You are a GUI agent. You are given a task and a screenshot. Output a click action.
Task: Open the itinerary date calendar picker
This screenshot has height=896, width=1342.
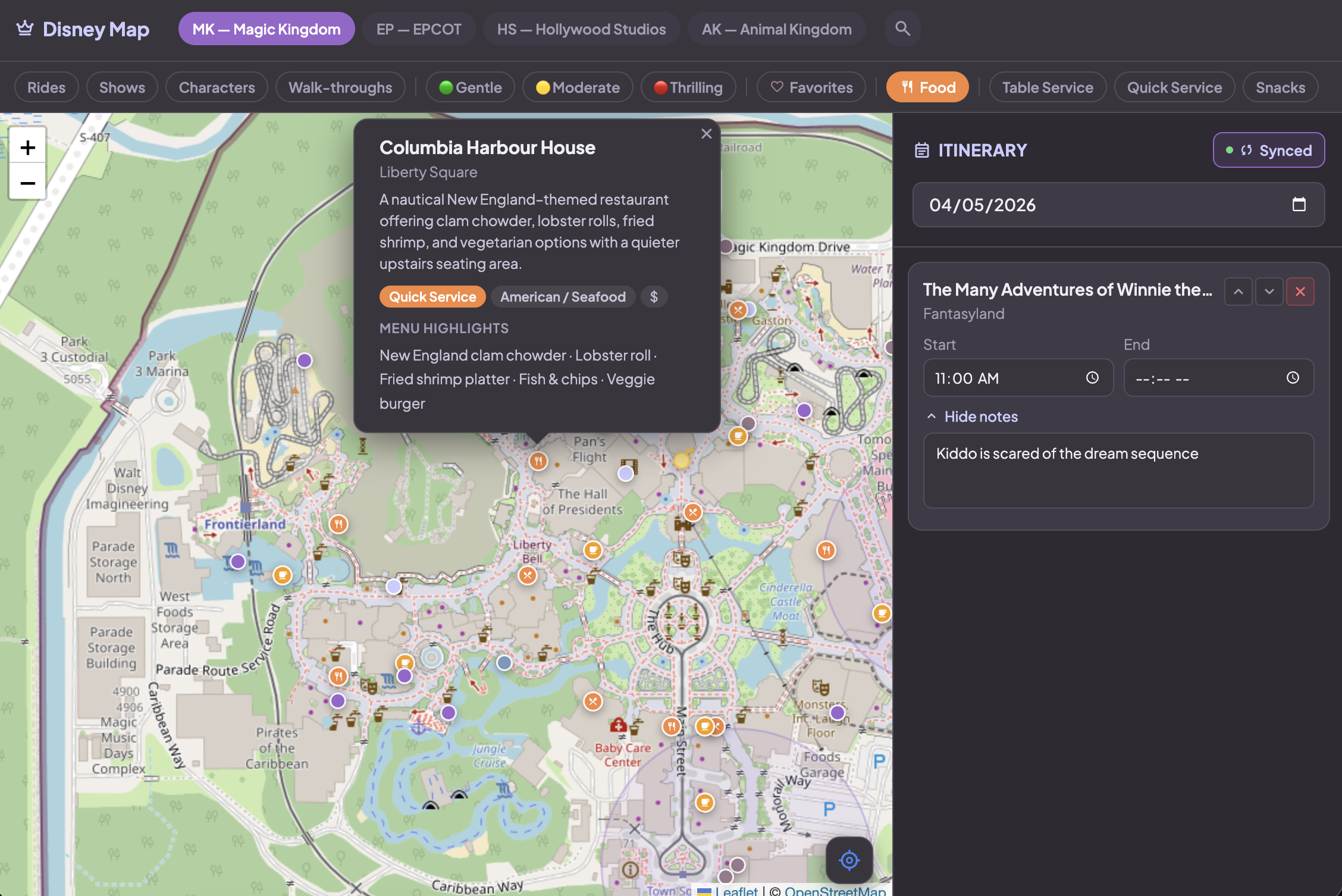(x=1299, y=205)
